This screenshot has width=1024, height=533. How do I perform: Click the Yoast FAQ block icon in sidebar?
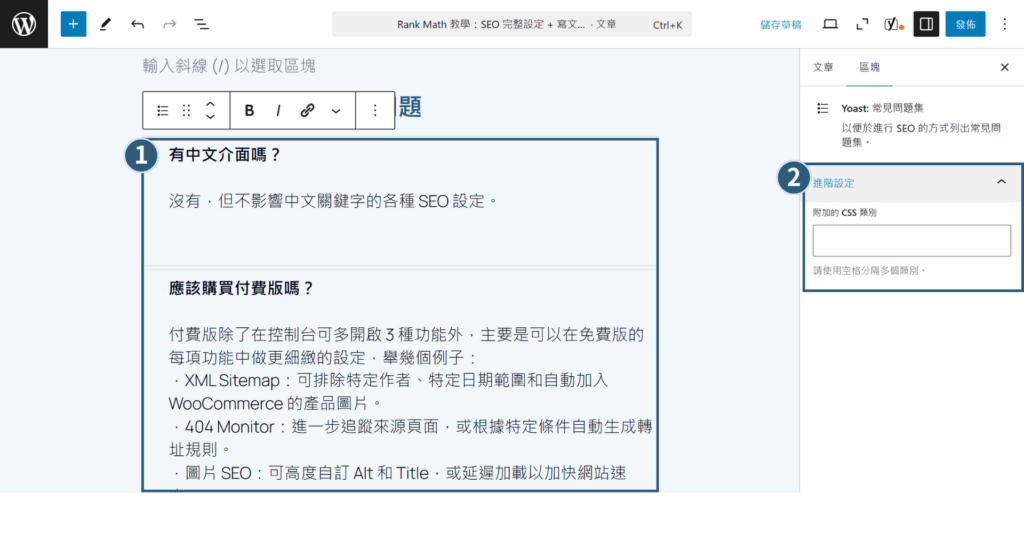(x=823, y=108)
